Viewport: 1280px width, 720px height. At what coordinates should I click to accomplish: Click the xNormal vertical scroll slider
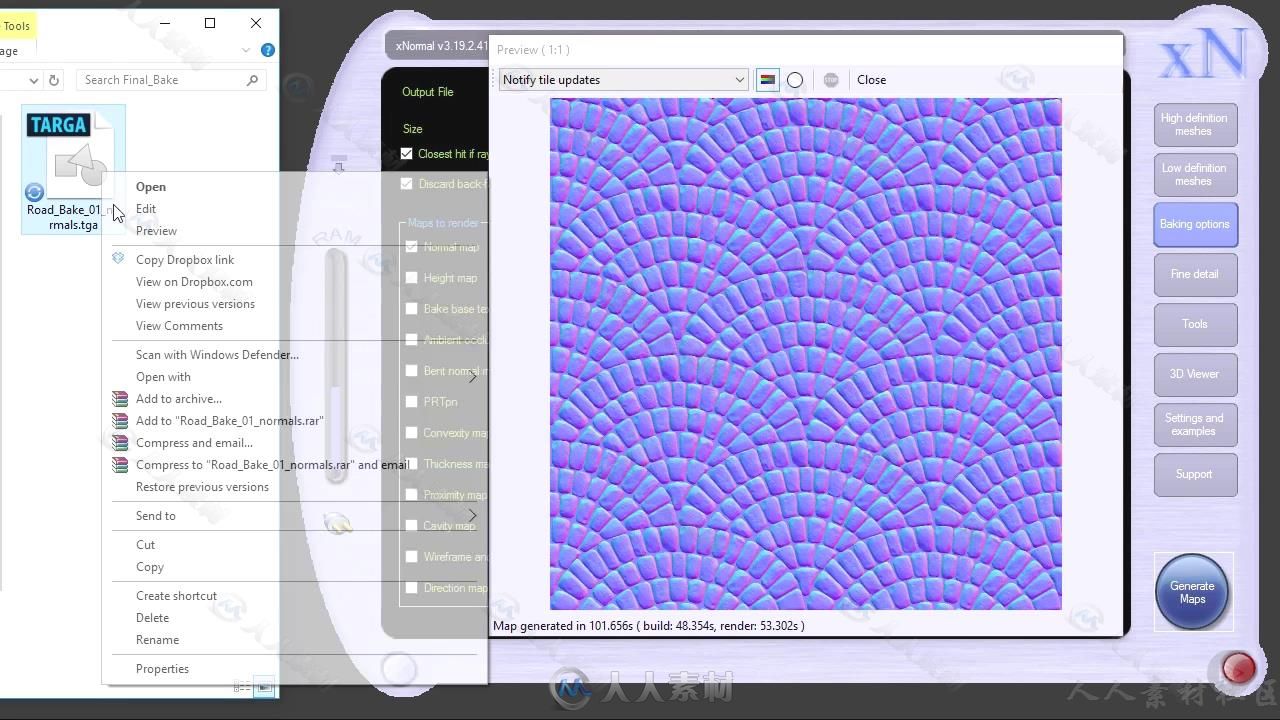(x=336, y=365)
